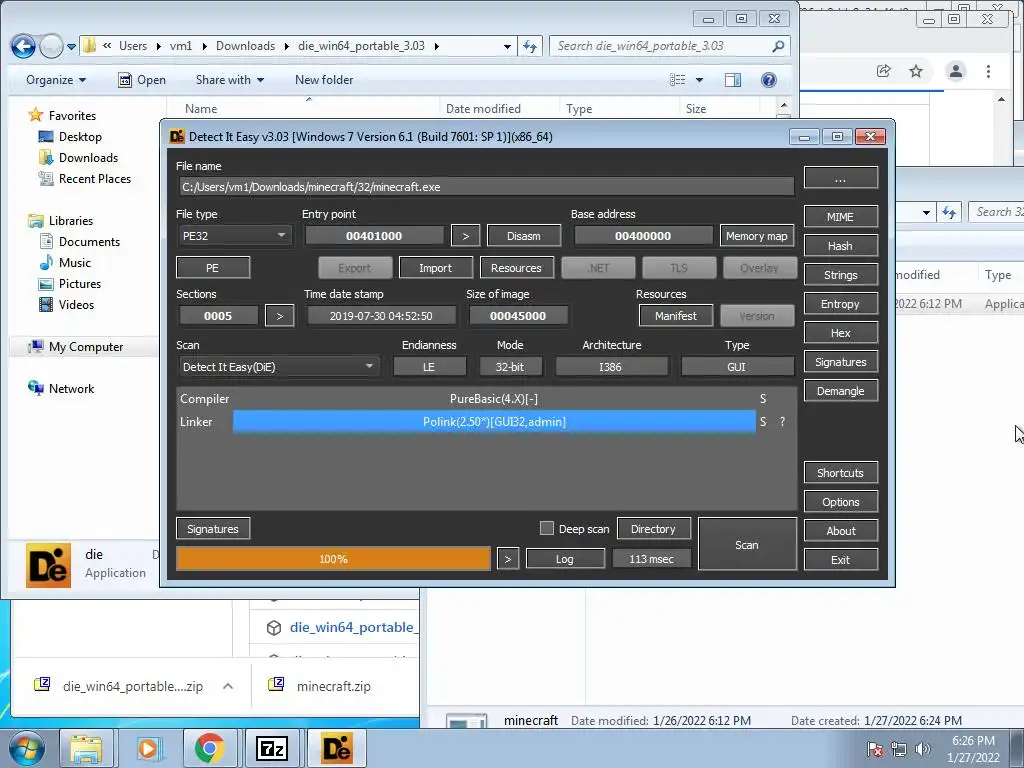
Task: Open the Disasm view
Action: coord(524,236)
